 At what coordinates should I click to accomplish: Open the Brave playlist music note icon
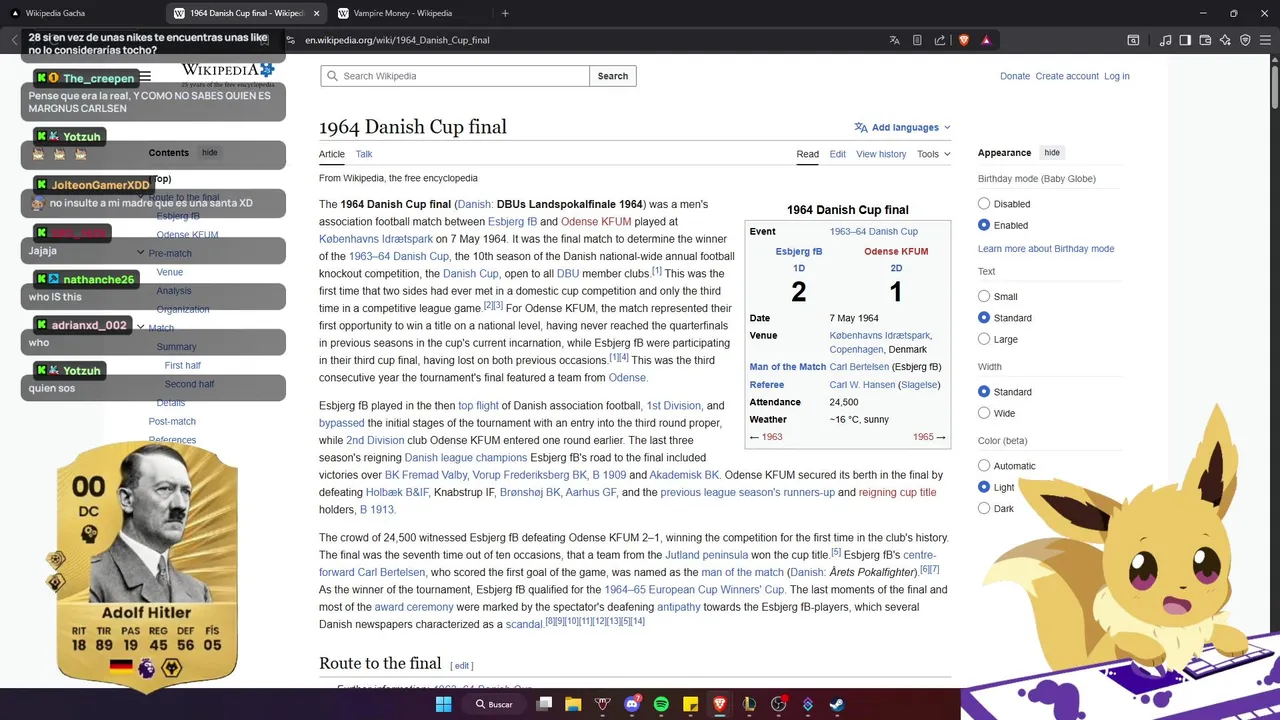(x=1165, y=40)
